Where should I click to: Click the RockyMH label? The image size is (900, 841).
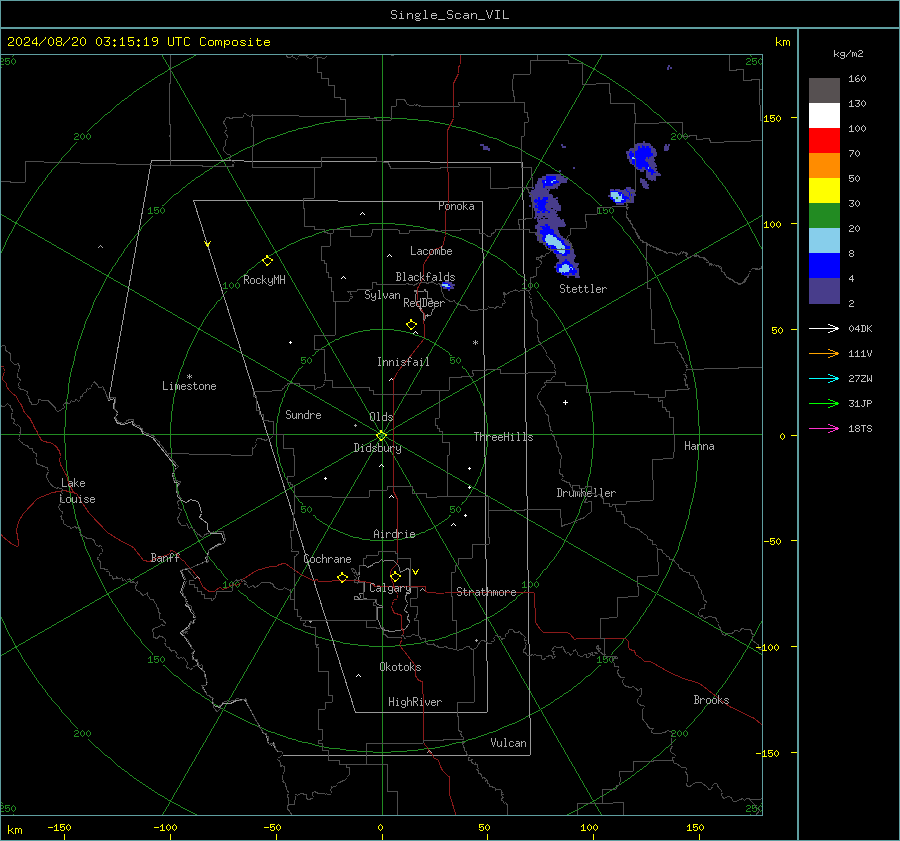point(264,280)
